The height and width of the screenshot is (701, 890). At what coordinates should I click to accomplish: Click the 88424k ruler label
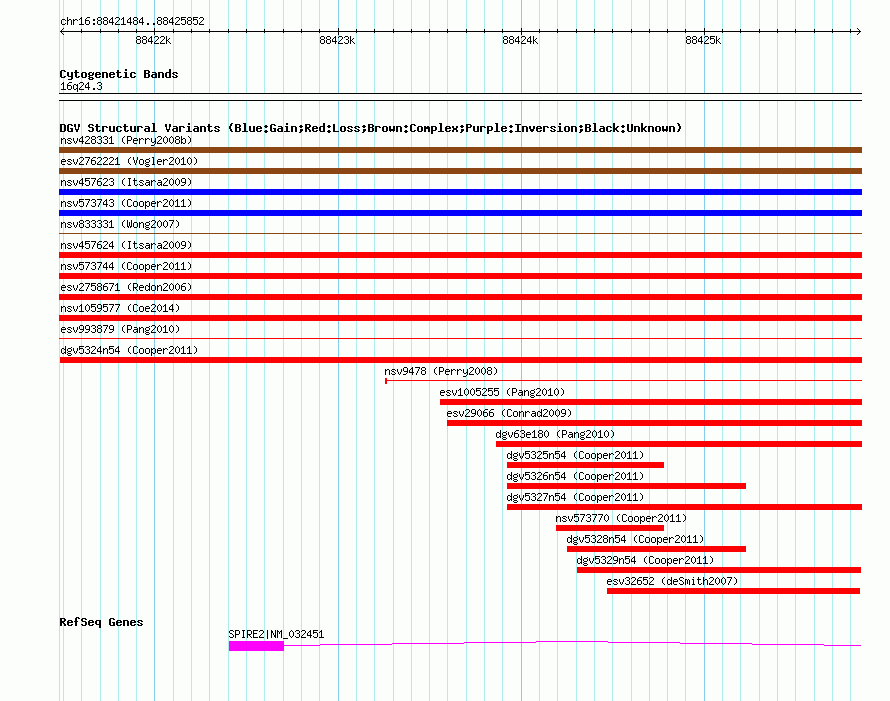pyautogui.click(x=520, y=40)
